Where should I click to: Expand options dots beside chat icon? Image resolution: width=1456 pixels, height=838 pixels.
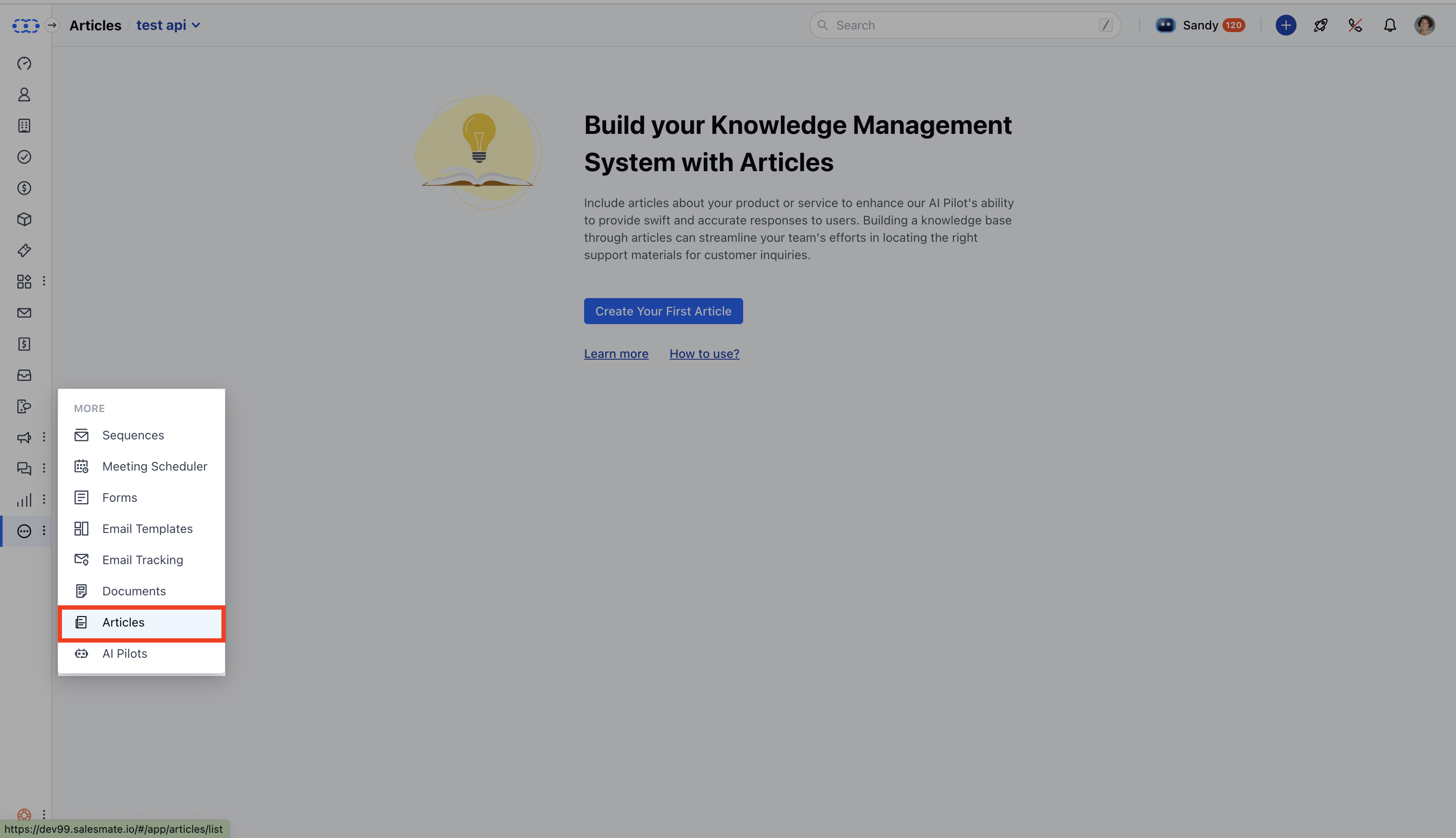[44, 468]
